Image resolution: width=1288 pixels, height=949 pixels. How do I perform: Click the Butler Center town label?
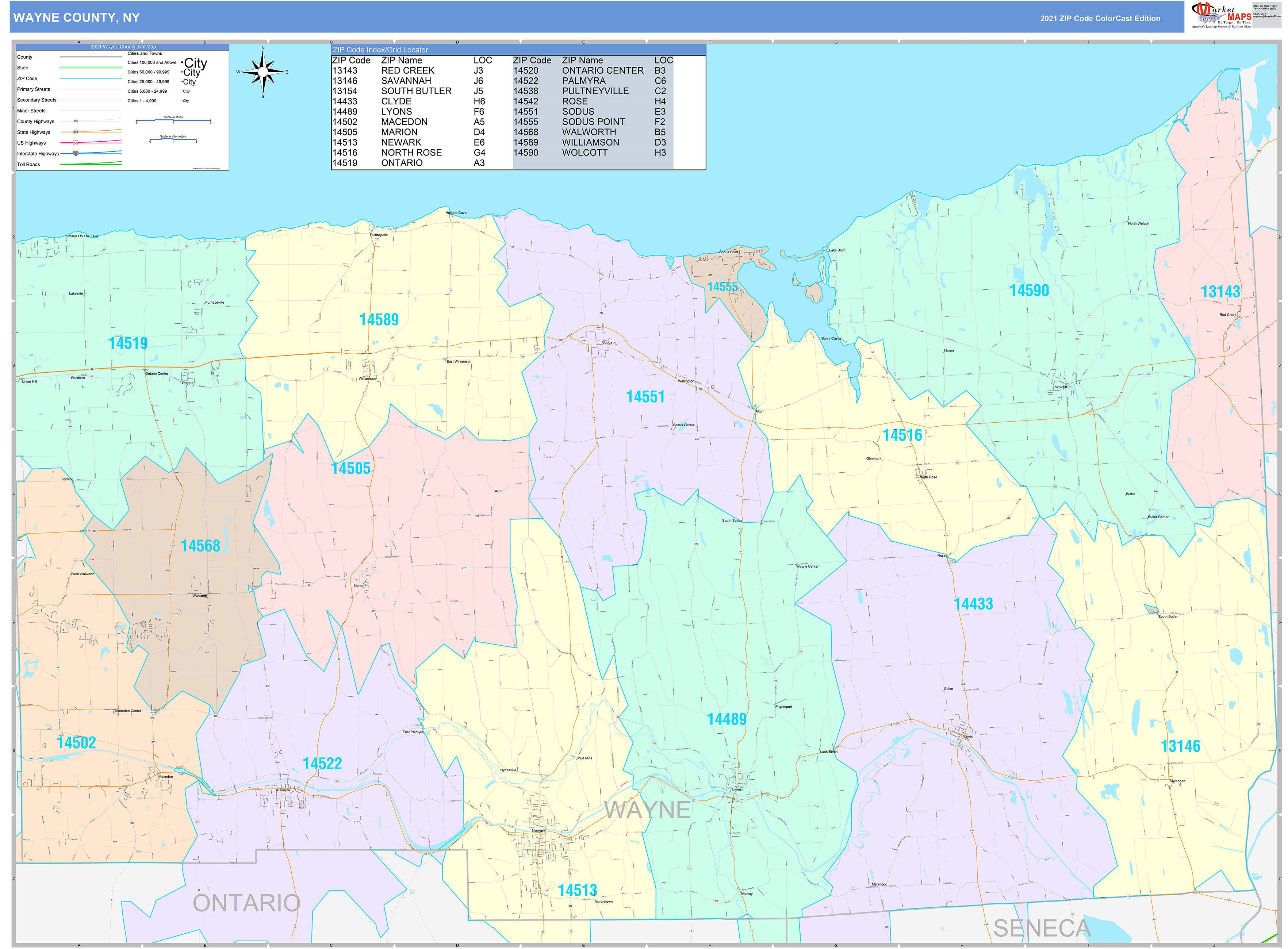pyautogui.click(x=1158, y=517)
